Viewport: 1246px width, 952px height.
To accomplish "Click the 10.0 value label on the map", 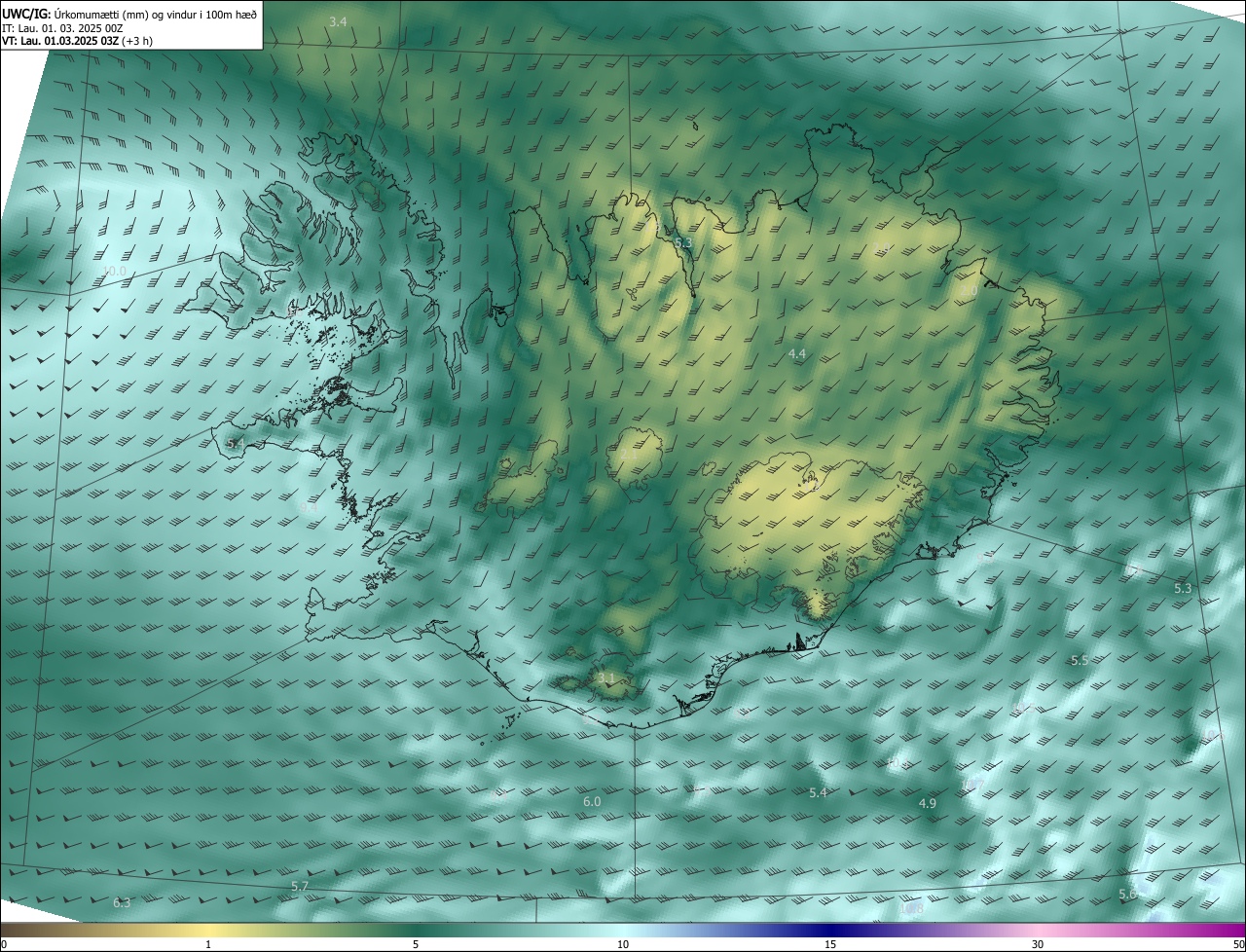I will coord(115,272).
